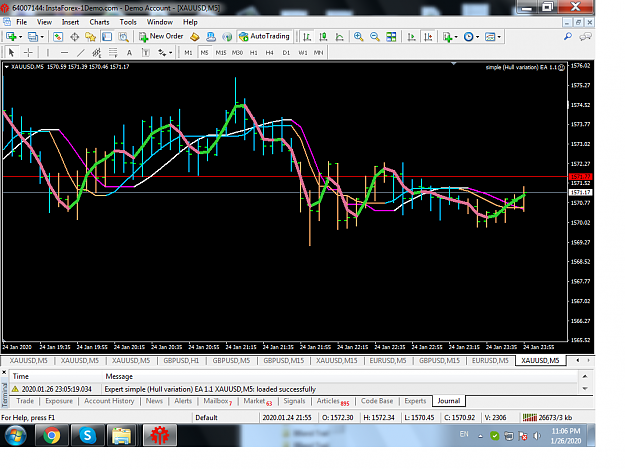Click the globe signals icon
625x469 pixels.
click(x=227, y=37)
